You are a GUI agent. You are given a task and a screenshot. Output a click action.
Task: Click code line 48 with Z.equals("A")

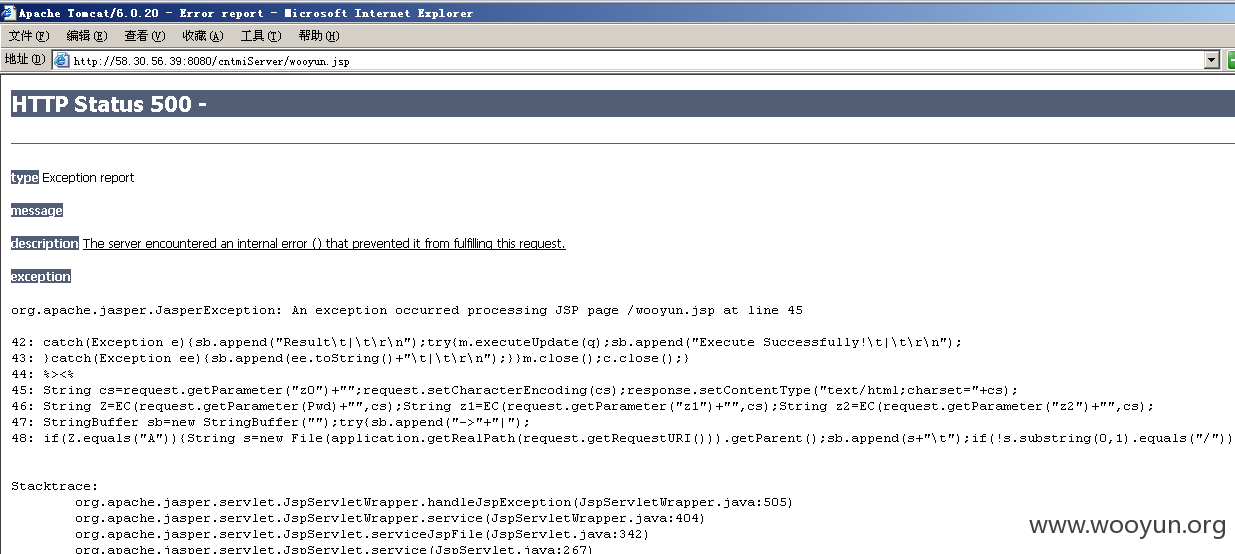pos(623,438)
